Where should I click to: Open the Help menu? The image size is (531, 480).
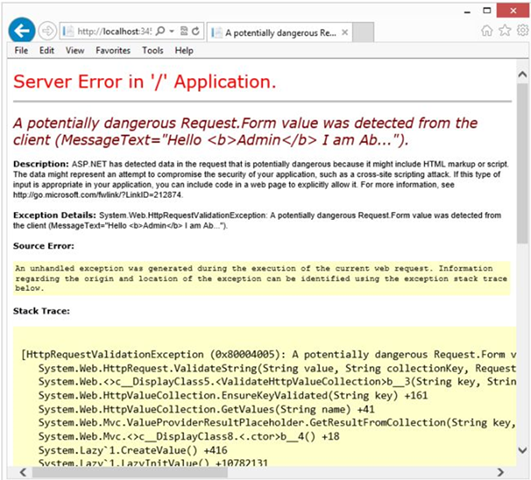coord(184,50)
